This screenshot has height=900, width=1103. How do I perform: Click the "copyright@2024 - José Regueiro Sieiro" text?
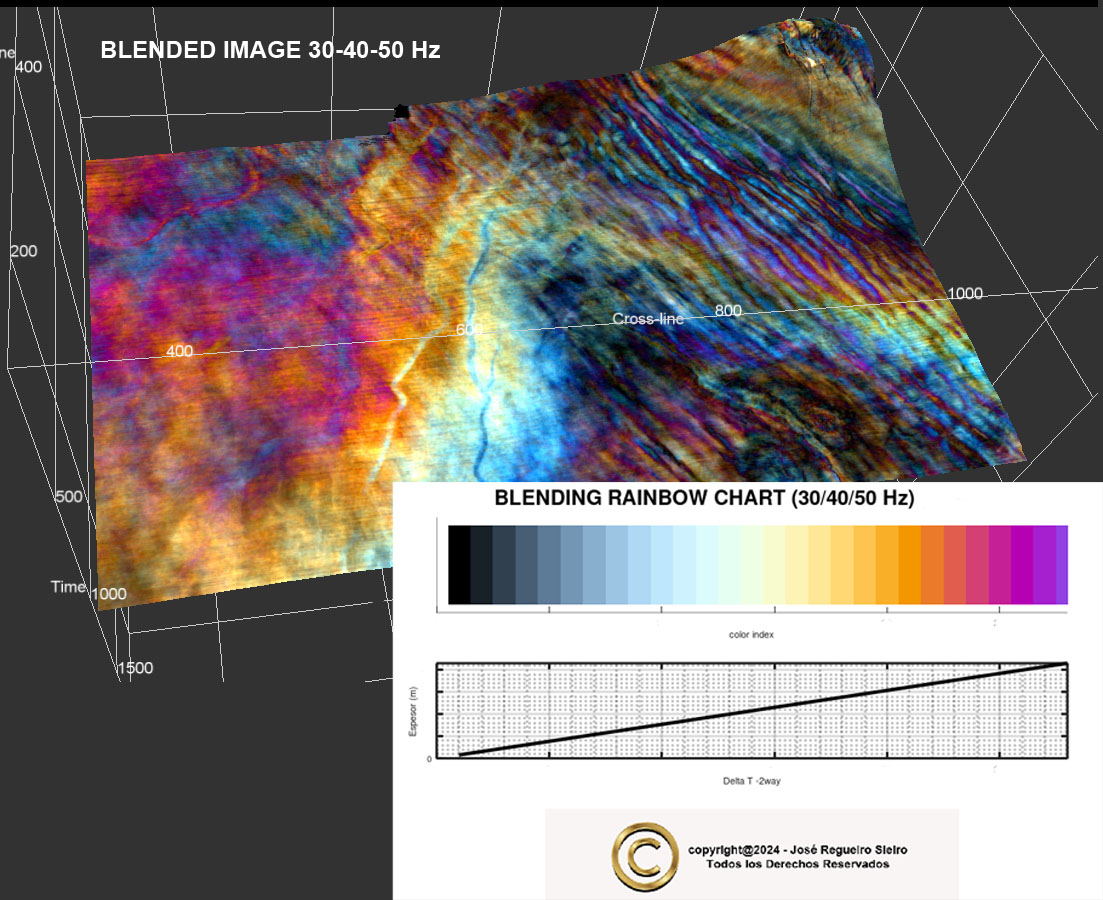(797, 850)
